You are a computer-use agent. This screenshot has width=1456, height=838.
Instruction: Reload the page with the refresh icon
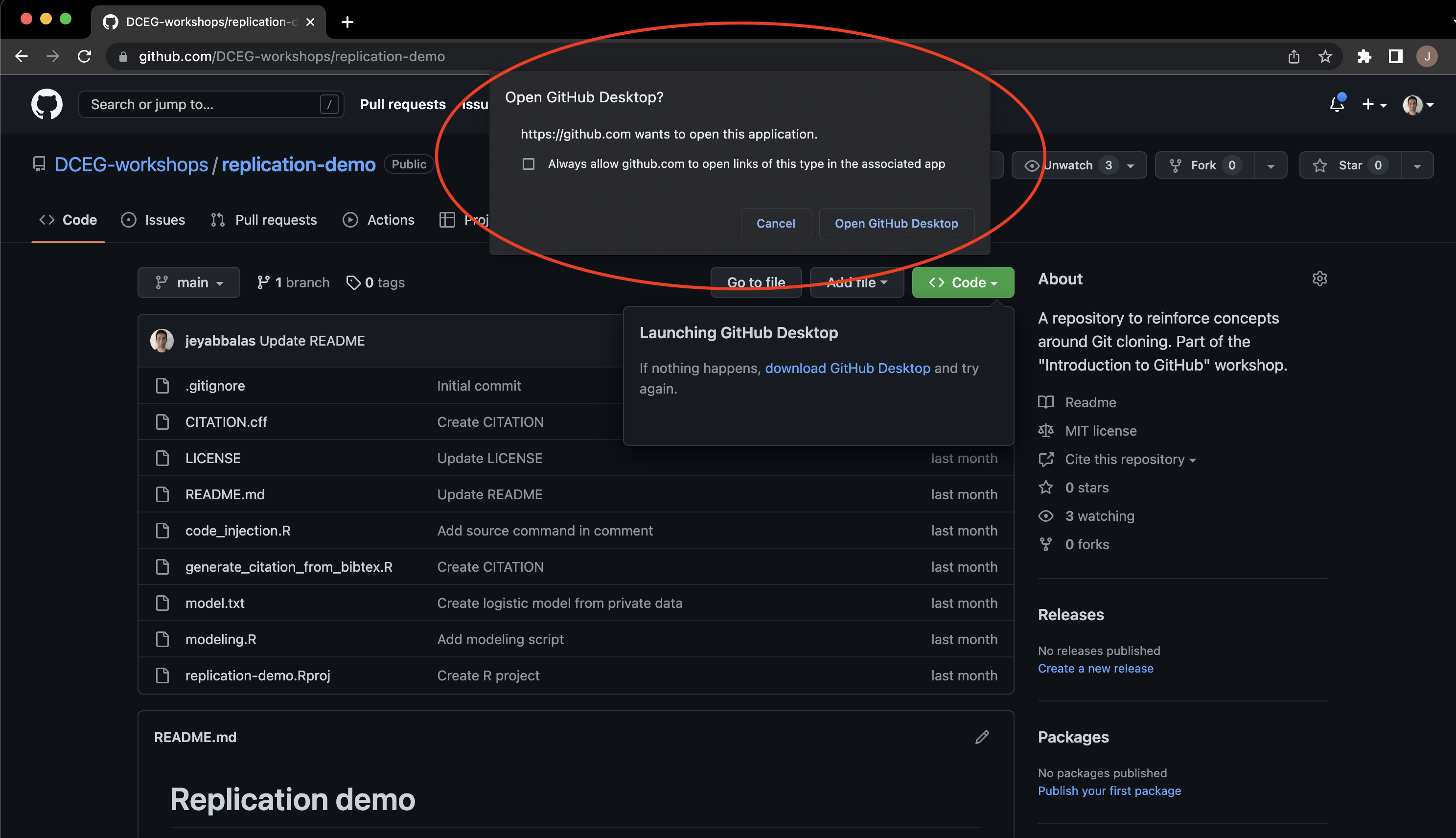pos(85,56)
